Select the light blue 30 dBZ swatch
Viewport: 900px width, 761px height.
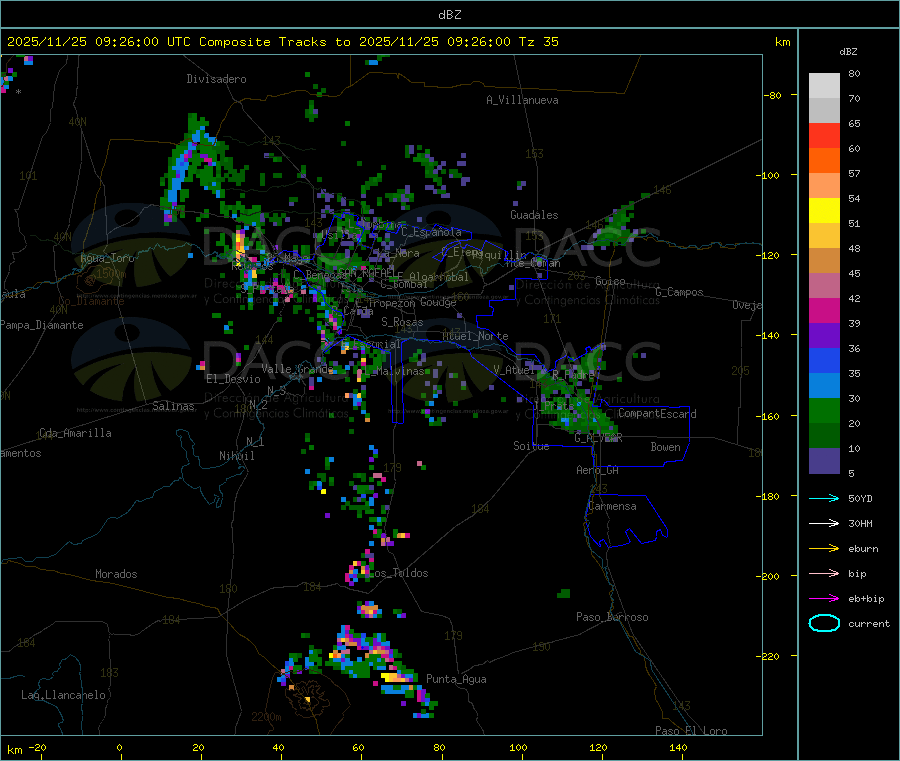pyautogui.click(x=824, y=386)
